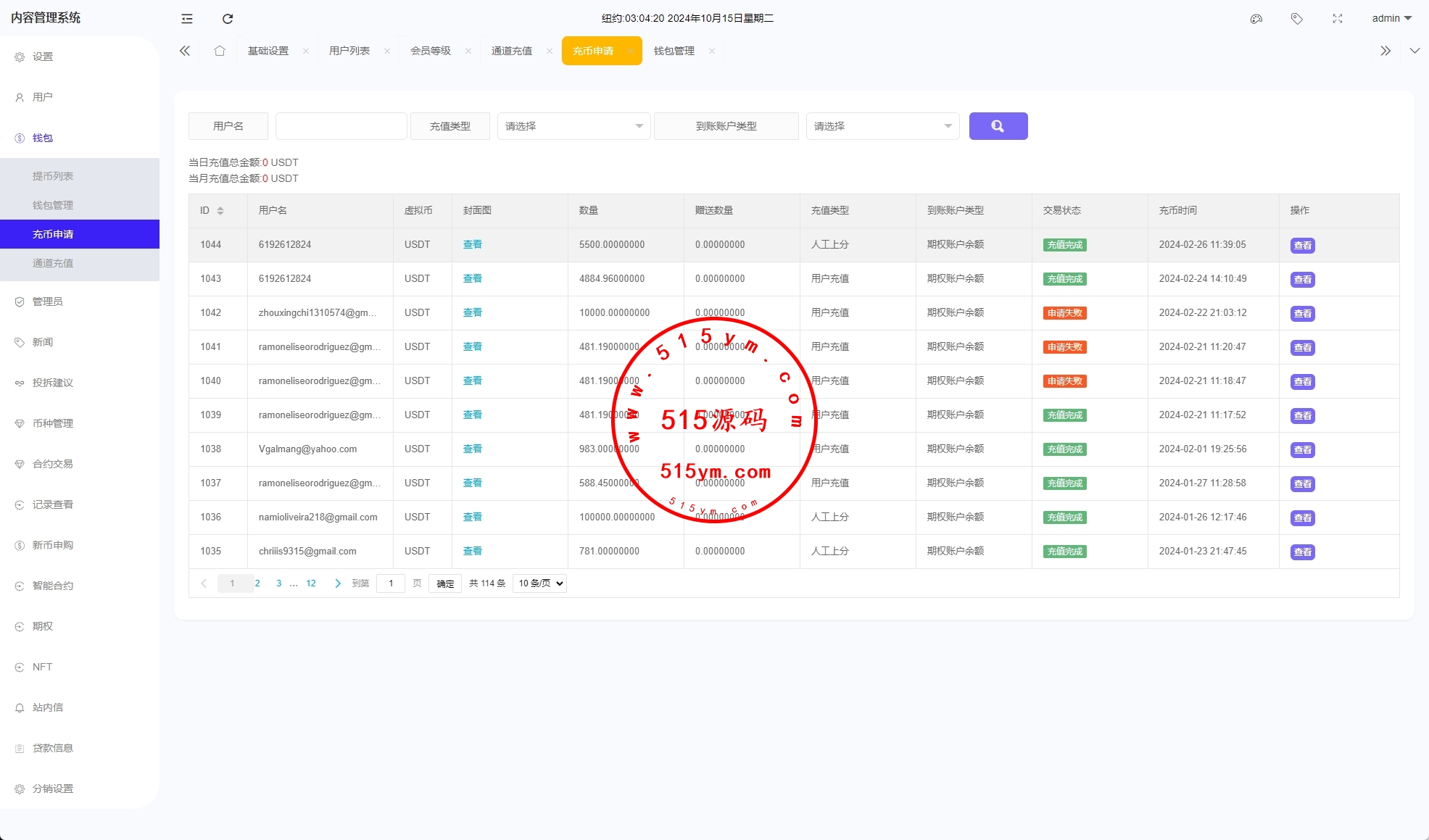Open the admin user menu

click(x=1391, y=19)
